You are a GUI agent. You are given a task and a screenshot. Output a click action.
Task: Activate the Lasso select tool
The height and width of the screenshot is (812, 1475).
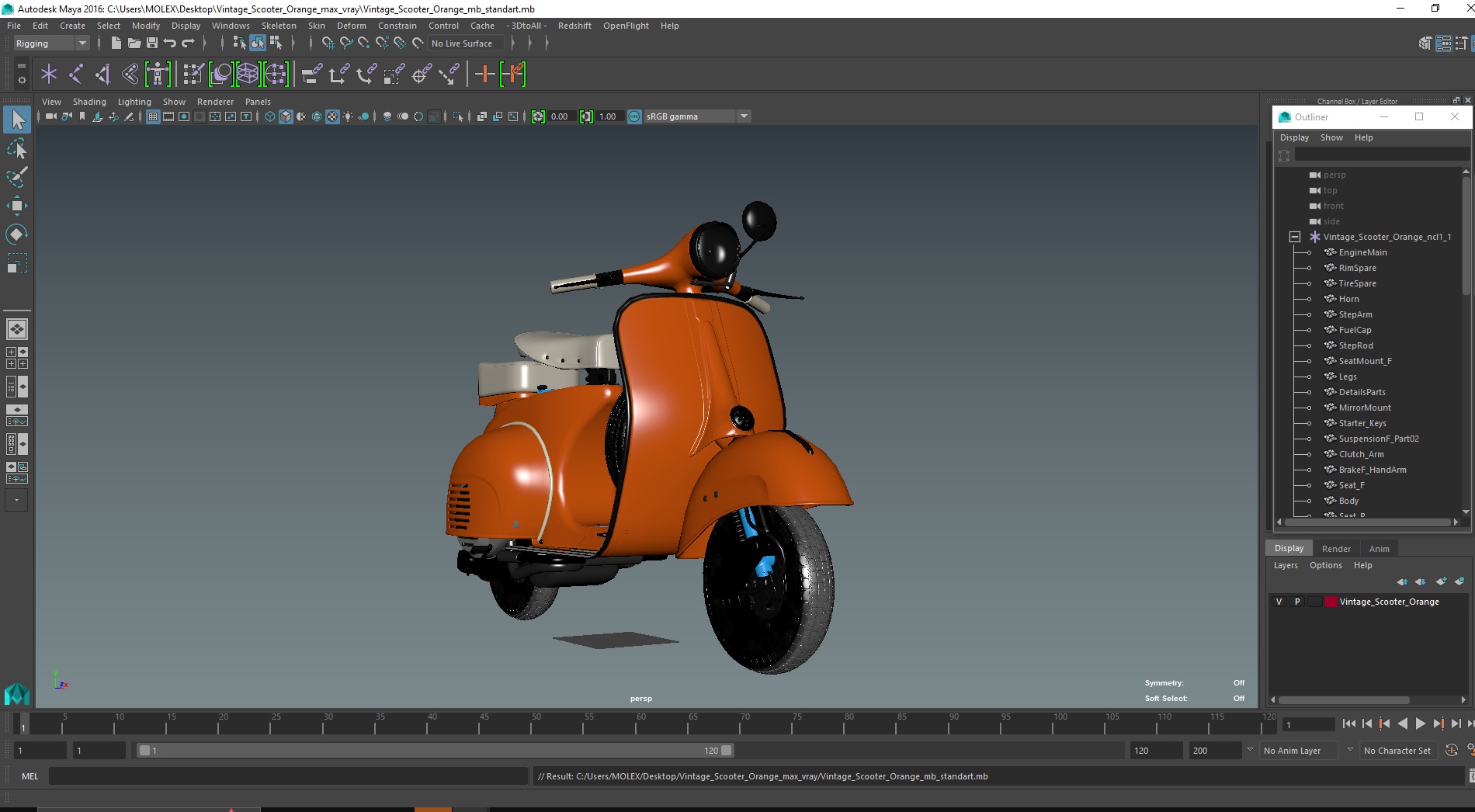point(17,148)
